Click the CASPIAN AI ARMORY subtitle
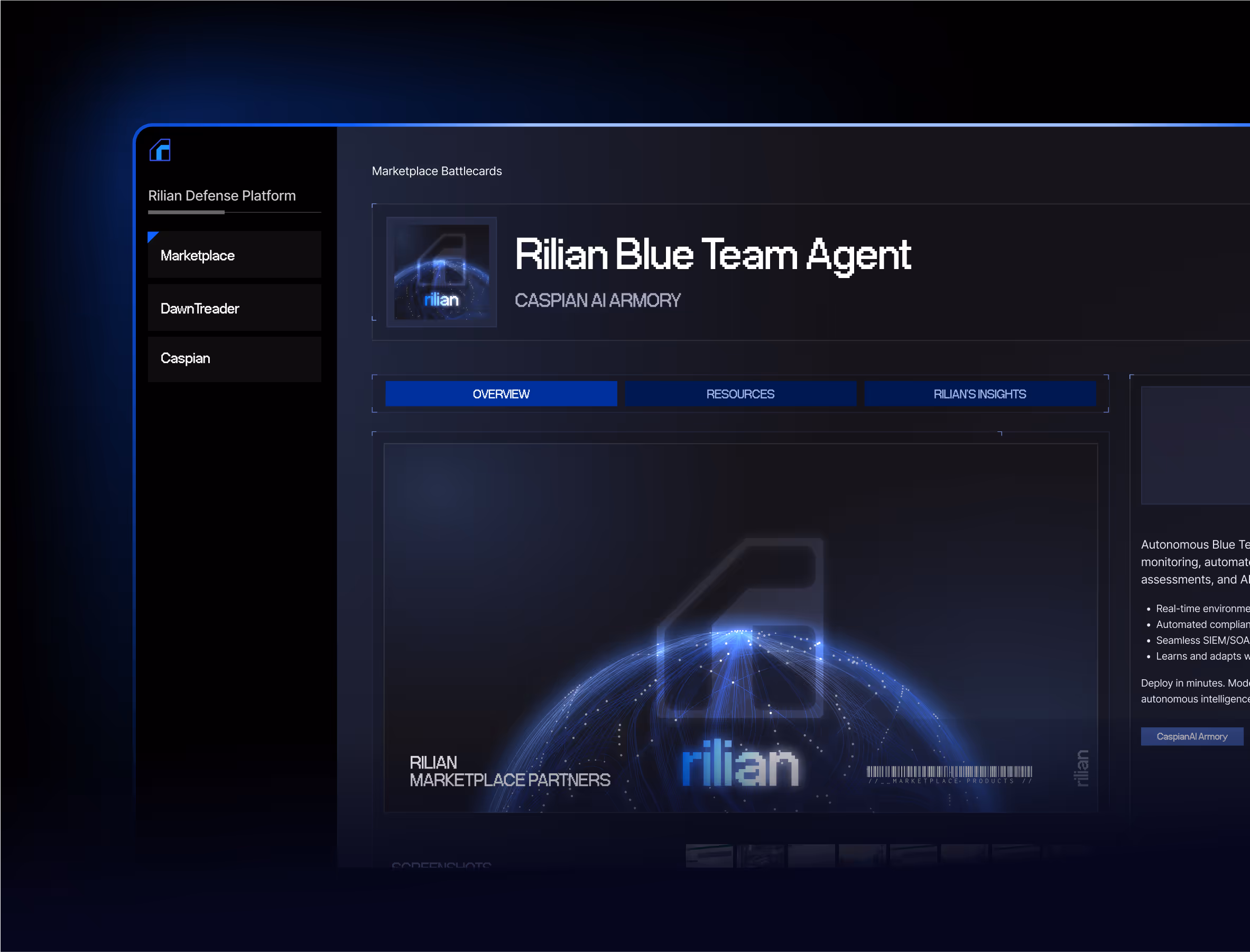The height and width of the screenshot is (952, 1250). click(x=597, y=300)
